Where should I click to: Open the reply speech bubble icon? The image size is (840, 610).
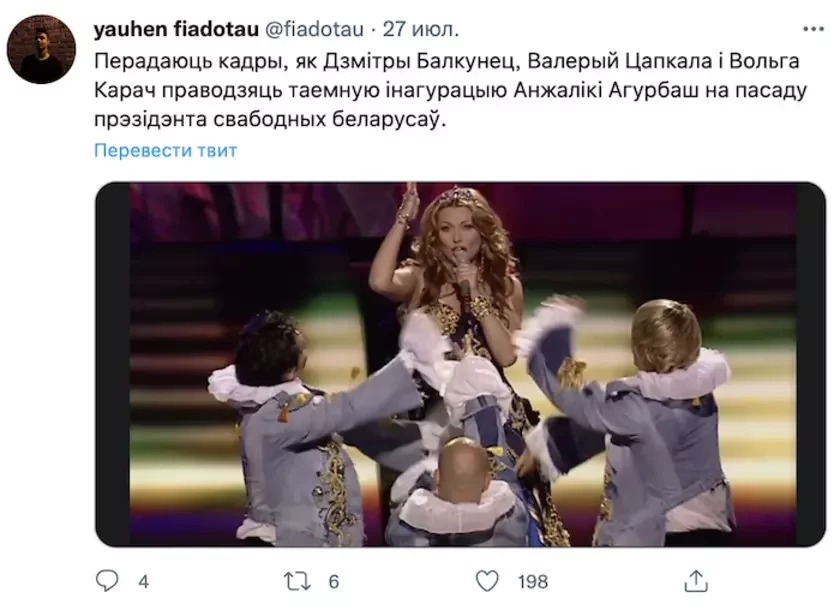(x=106, y=581)
